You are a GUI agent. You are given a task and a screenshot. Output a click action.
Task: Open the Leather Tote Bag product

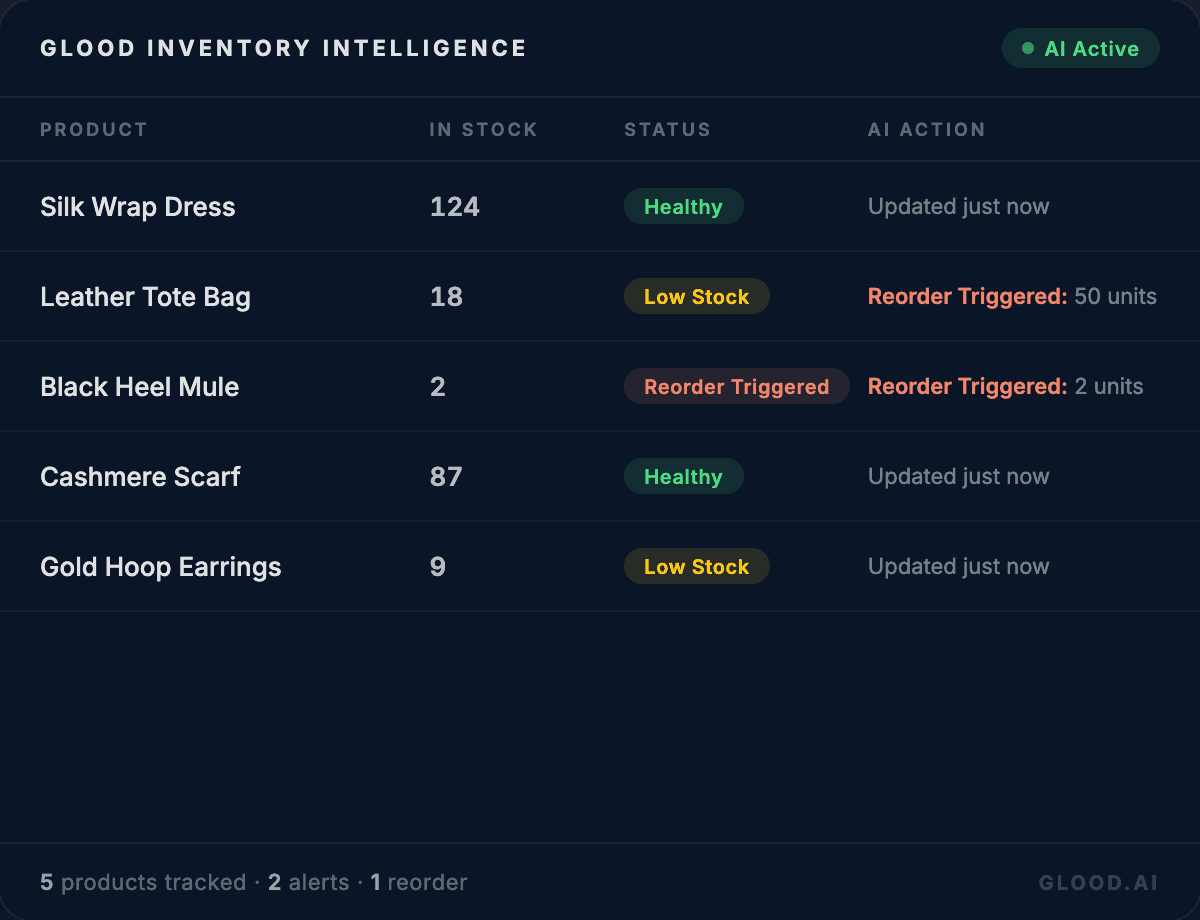point(145,297)
